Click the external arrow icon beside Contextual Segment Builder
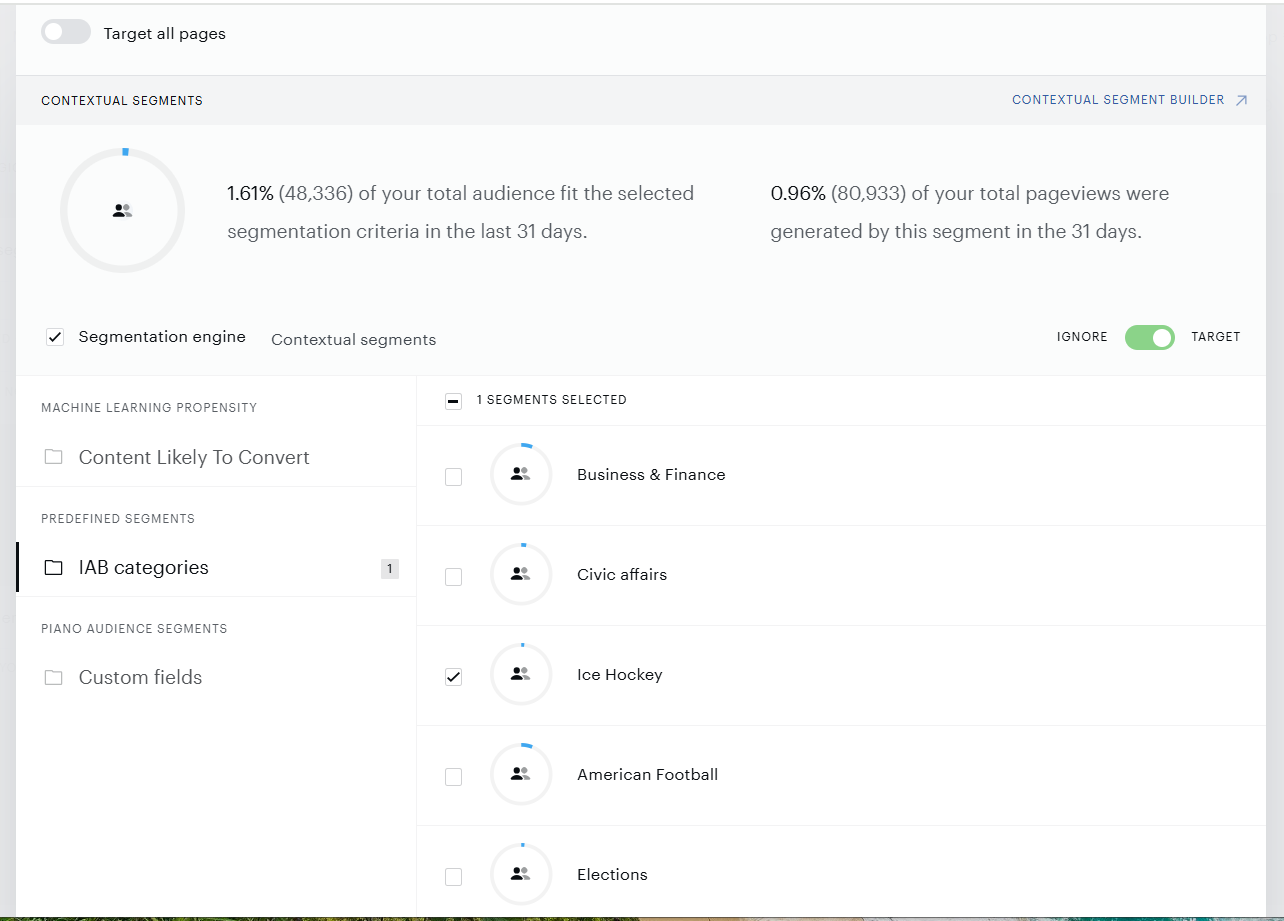The image size is (1284, 921). coord(1241,100)
